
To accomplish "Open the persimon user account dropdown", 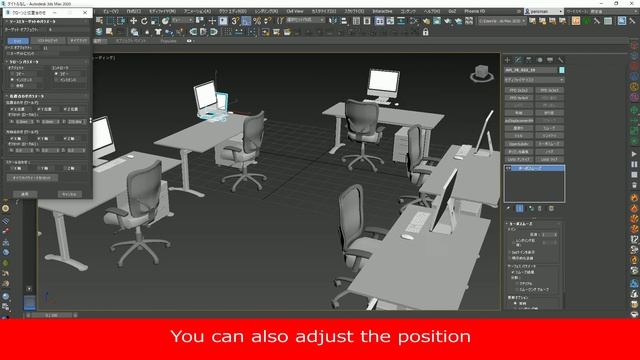I will [x=544, y=11].
